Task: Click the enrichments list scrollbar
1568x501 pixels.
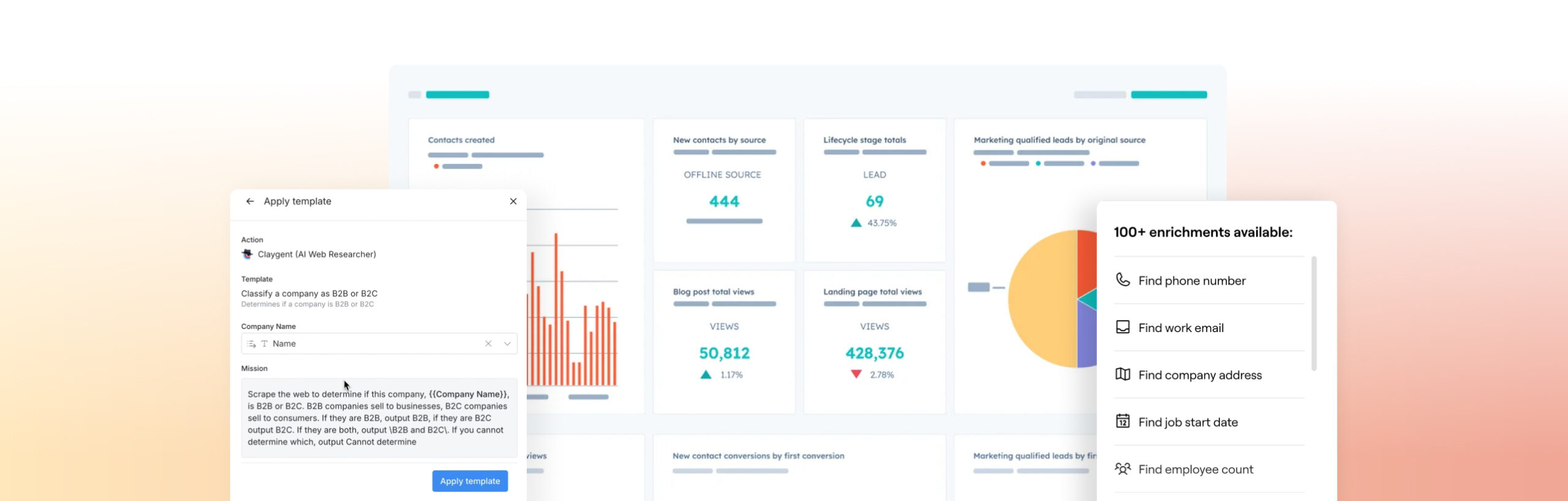Action: [x=1314, y=314]
